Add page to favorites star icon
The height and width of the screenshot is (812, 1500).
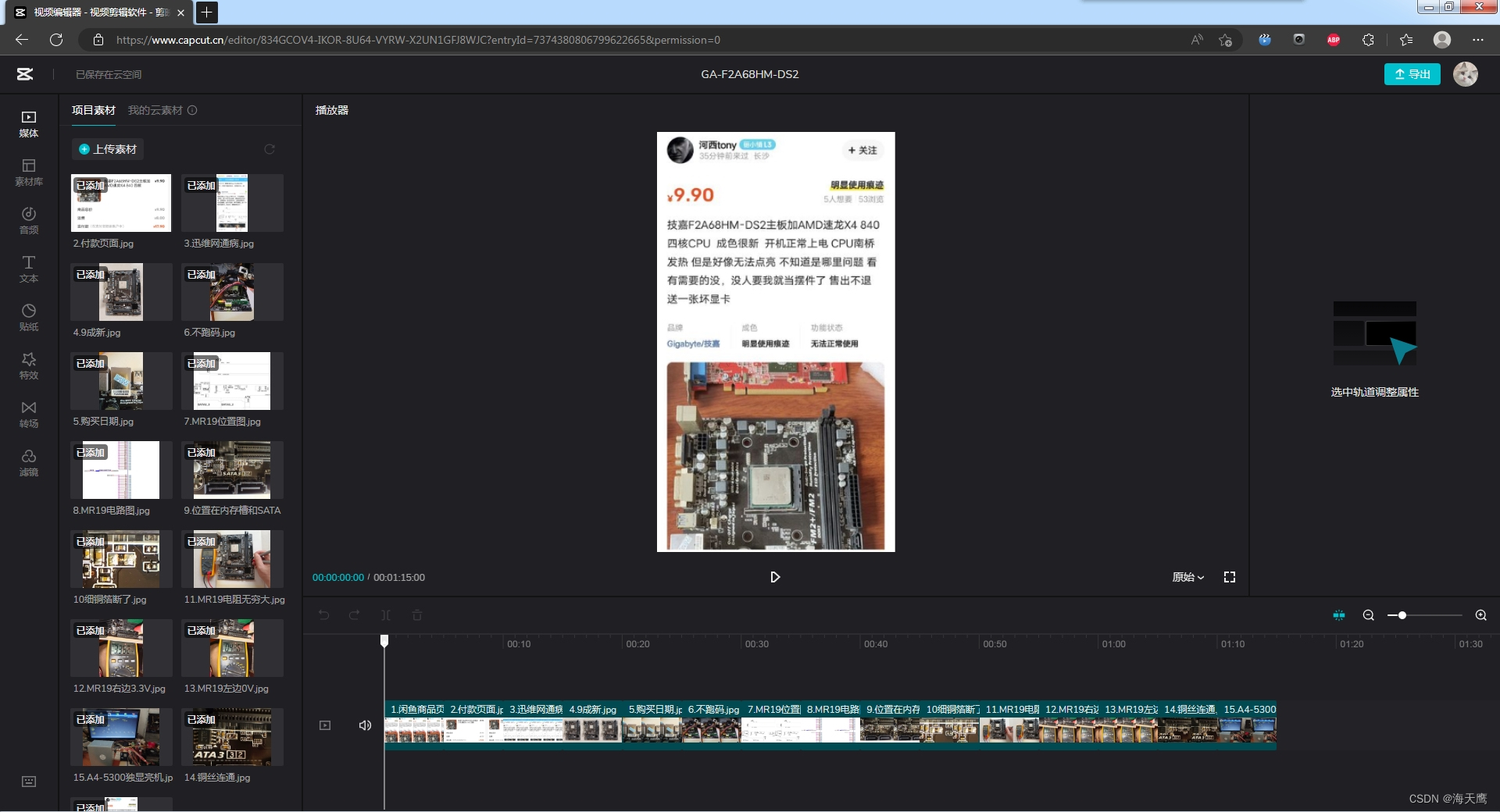[x=1225, y=40]
